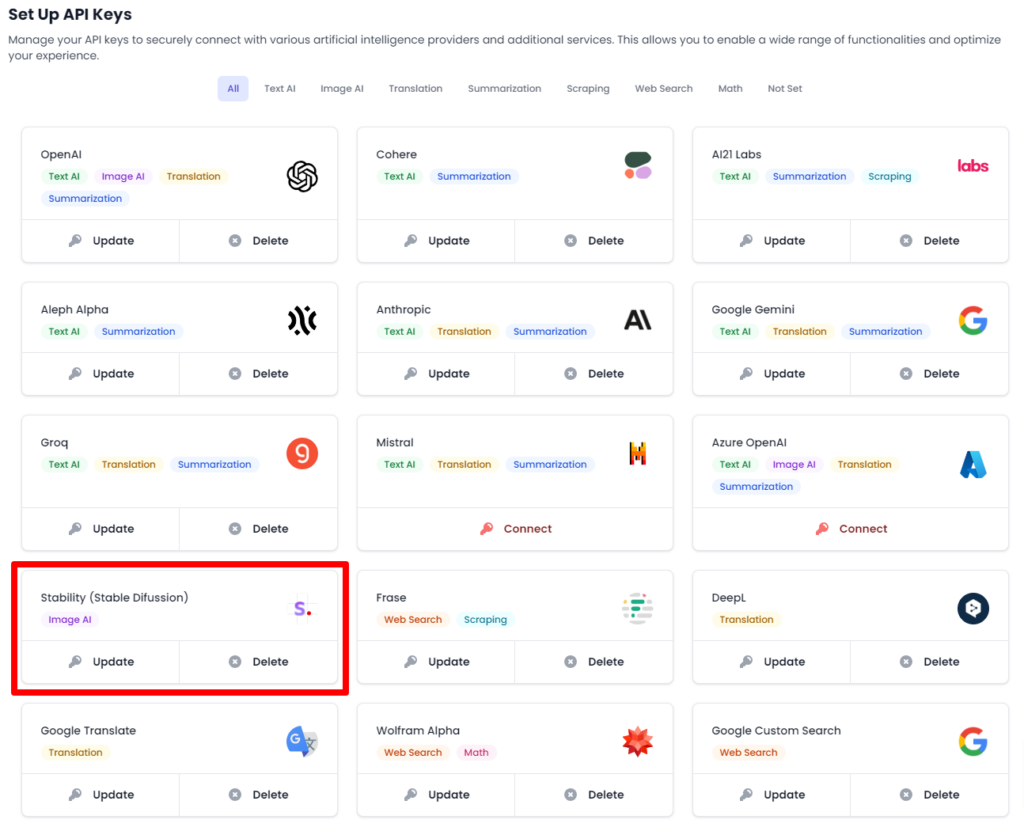Viewport: 1024px width, 831px height.
Task: Switch to the Text AI filter tab
Action: click(279, 88)
